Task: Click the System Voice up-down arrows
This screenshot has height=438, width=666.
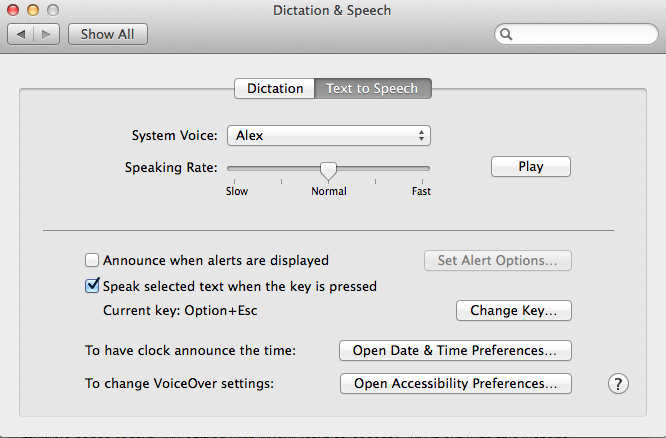Action: (x=421, y=136)
